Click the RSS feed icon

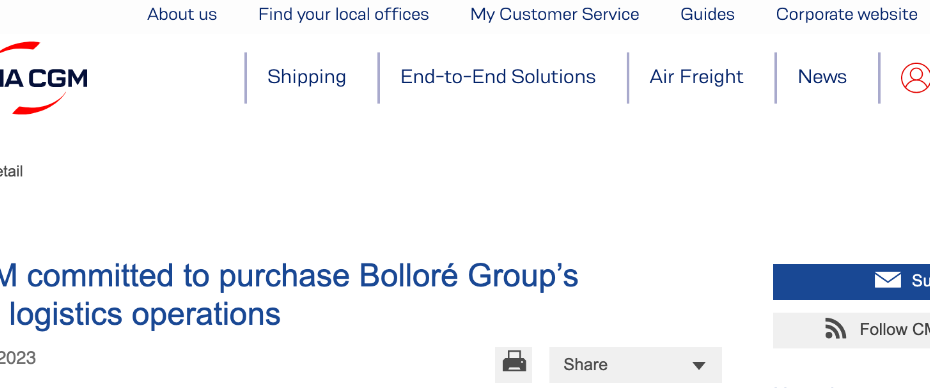click(836, 329)
